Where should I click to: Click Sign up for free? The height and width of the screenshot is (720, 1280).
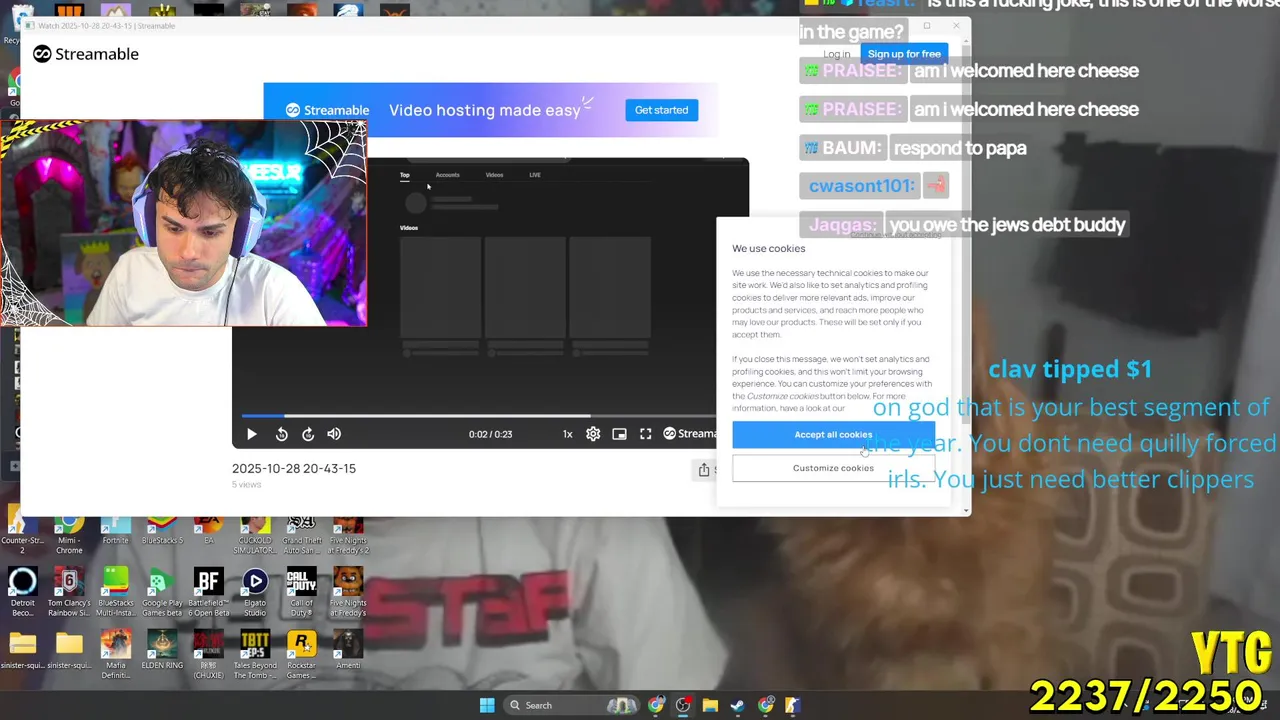[x=904, y=54]
